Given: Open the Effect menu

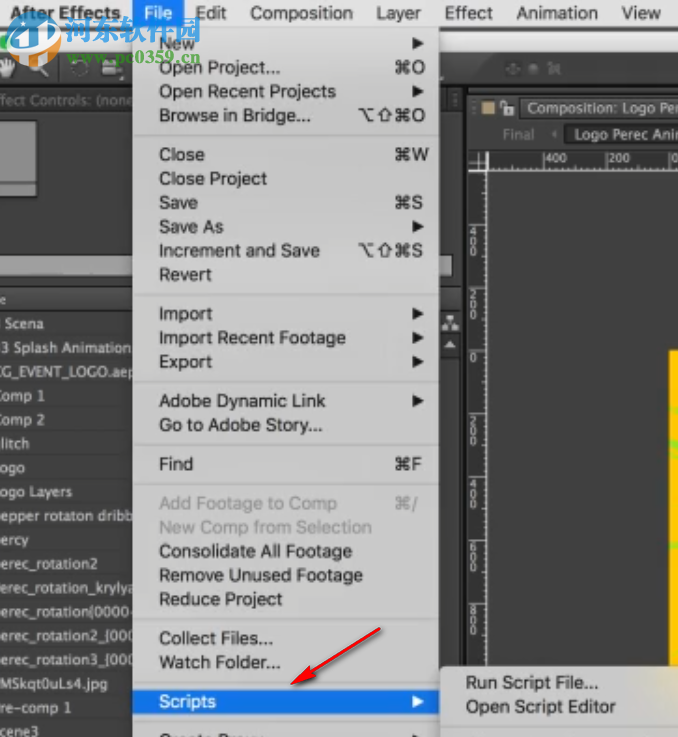Looking at the screenshot, I should [x=468, y=13].
